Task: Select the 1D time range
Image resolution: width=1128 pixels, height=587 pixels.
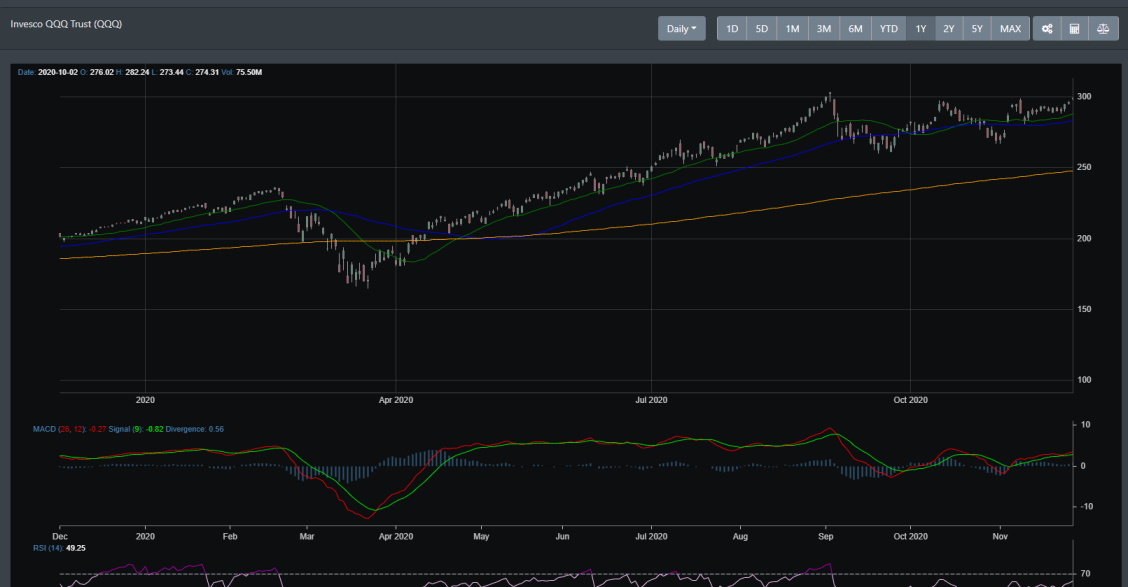Action: pos(732,29)
